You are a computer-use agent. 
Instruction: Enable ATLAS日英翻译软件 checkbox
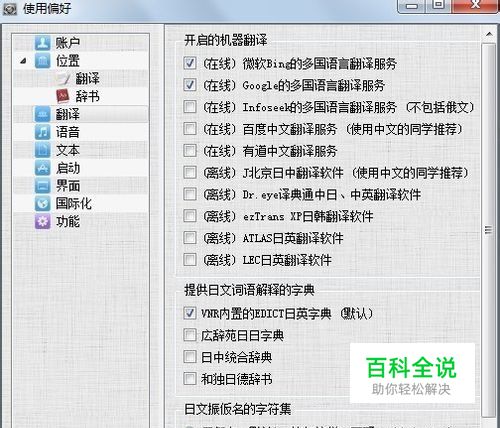point(190,238)
